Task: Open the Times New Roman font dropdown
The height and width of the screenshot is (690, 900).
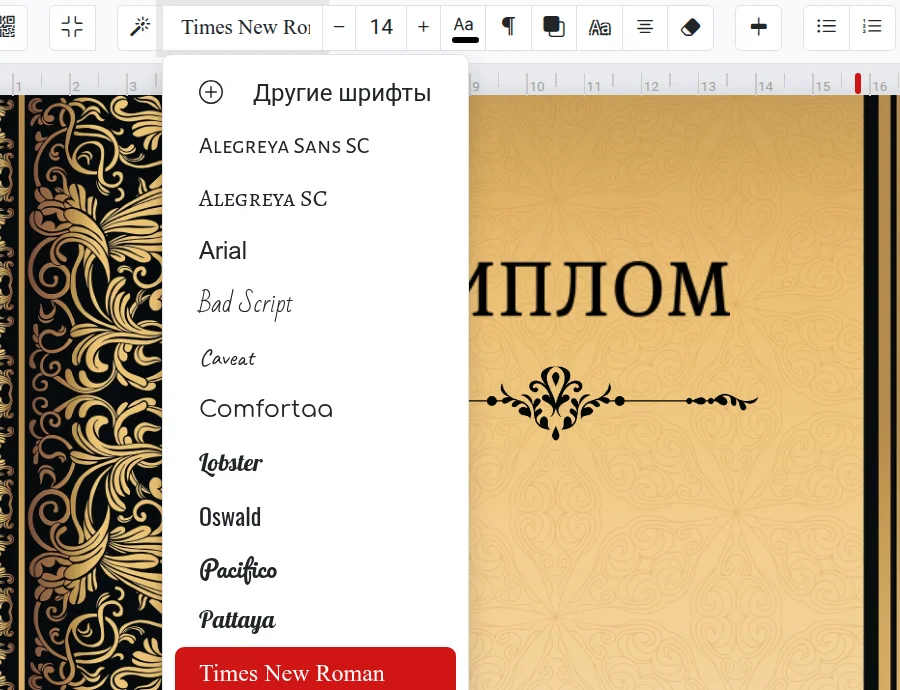Action: click(x=243, y=27)
